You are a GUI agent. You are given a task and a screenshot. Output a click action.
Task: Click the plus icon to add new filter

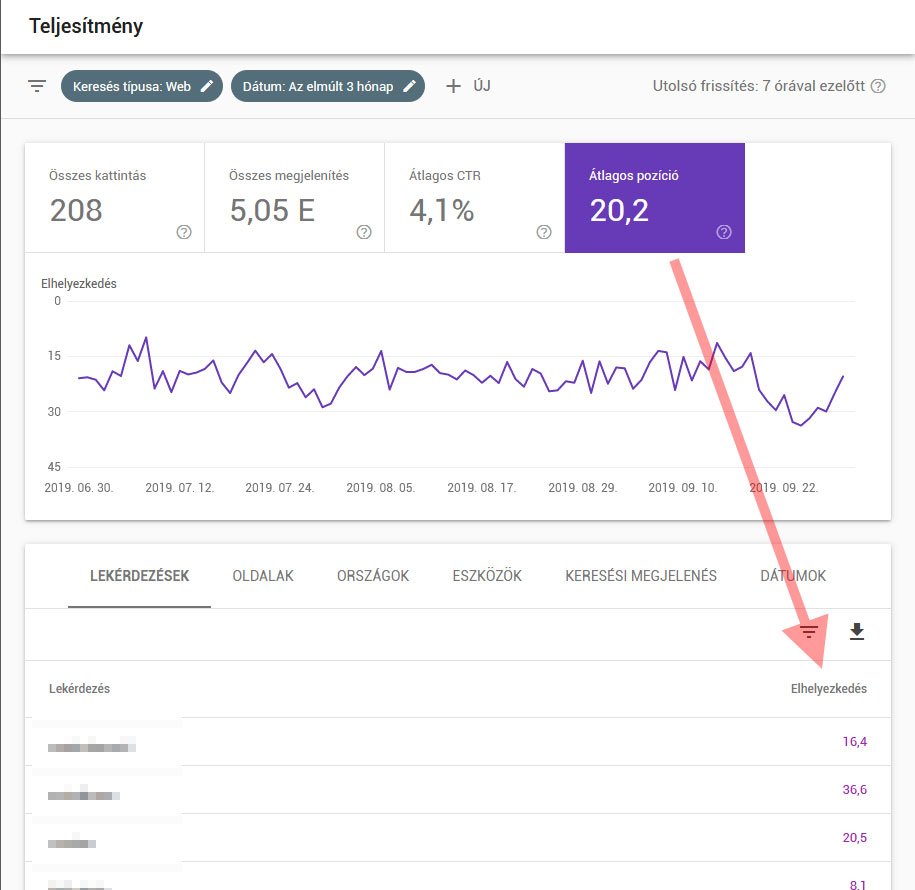[x=453, y=86]
